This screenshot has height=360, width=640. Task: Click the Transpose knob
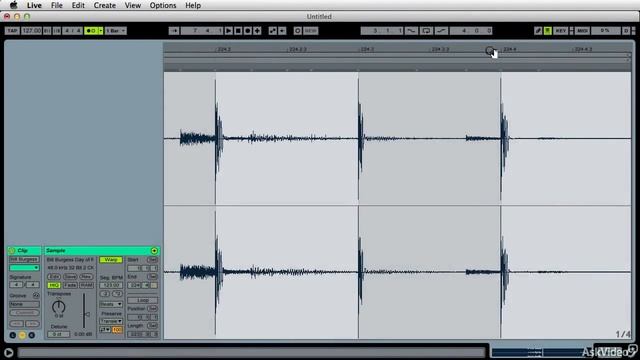pyautogui.click(x=59, y=307)
